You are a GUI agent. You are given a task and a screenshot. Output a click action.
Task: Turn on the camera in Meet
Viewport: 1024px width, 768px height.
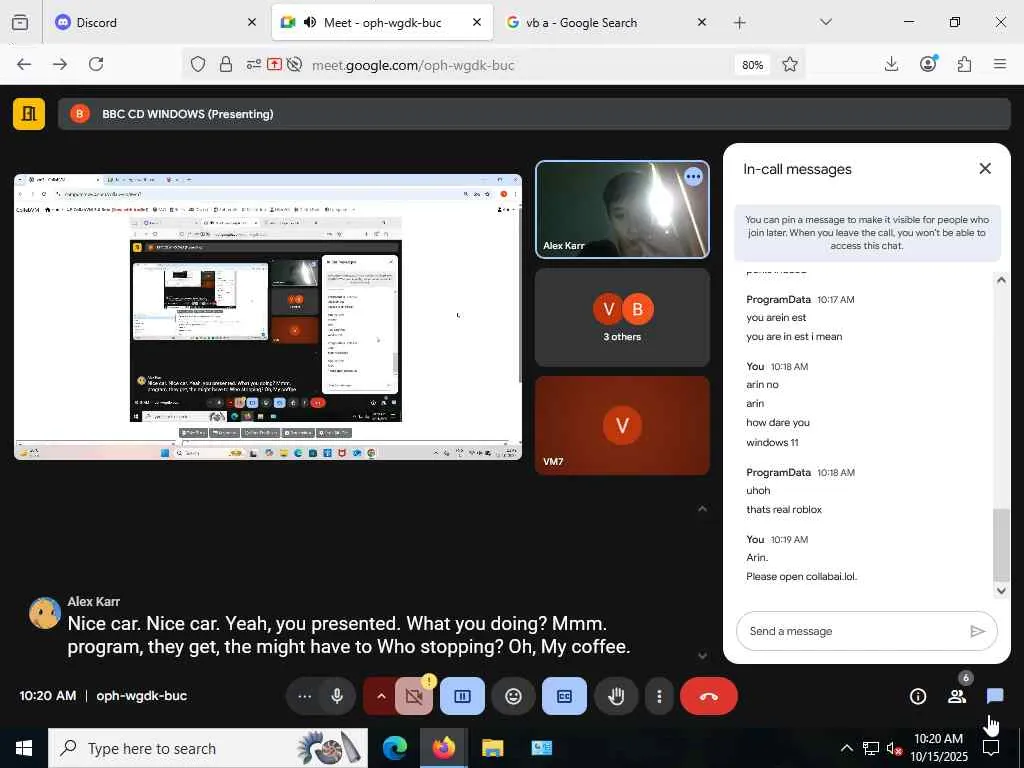(413, 696)
